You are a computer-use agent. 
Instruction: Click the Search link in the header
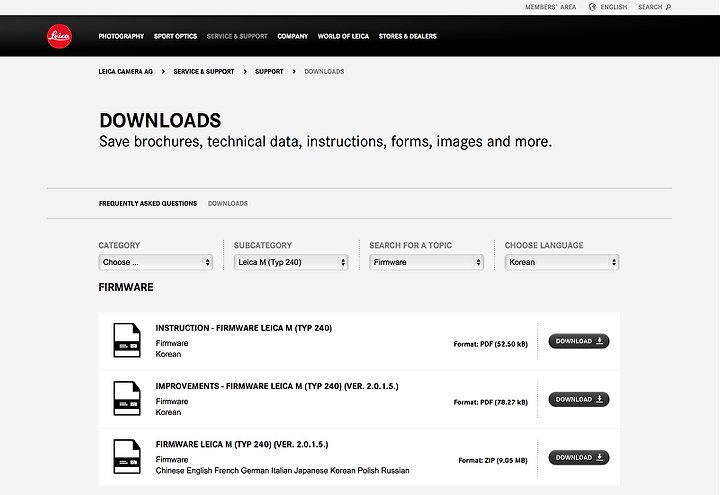[650, 7]
